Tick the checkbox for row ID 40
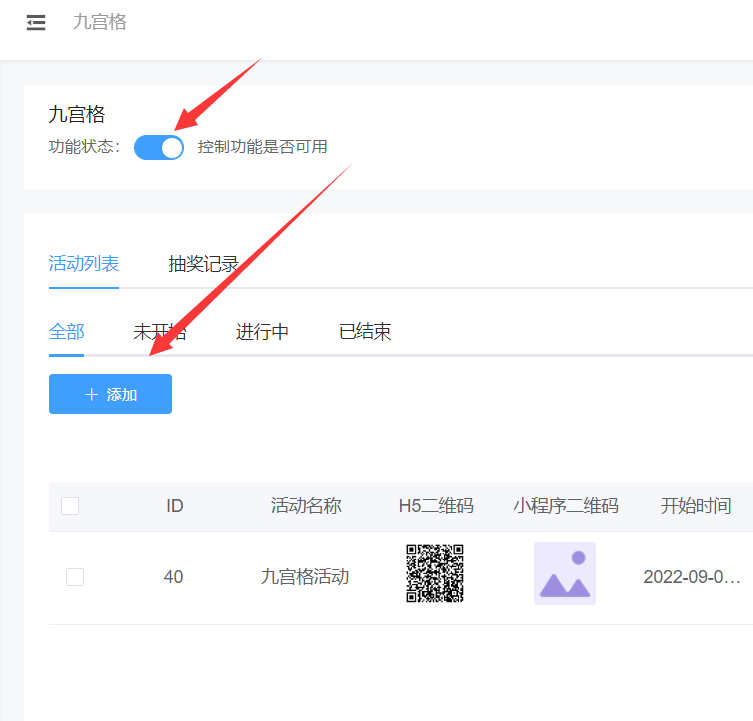This screenshot has height=721, width=753. coord(75,577)
